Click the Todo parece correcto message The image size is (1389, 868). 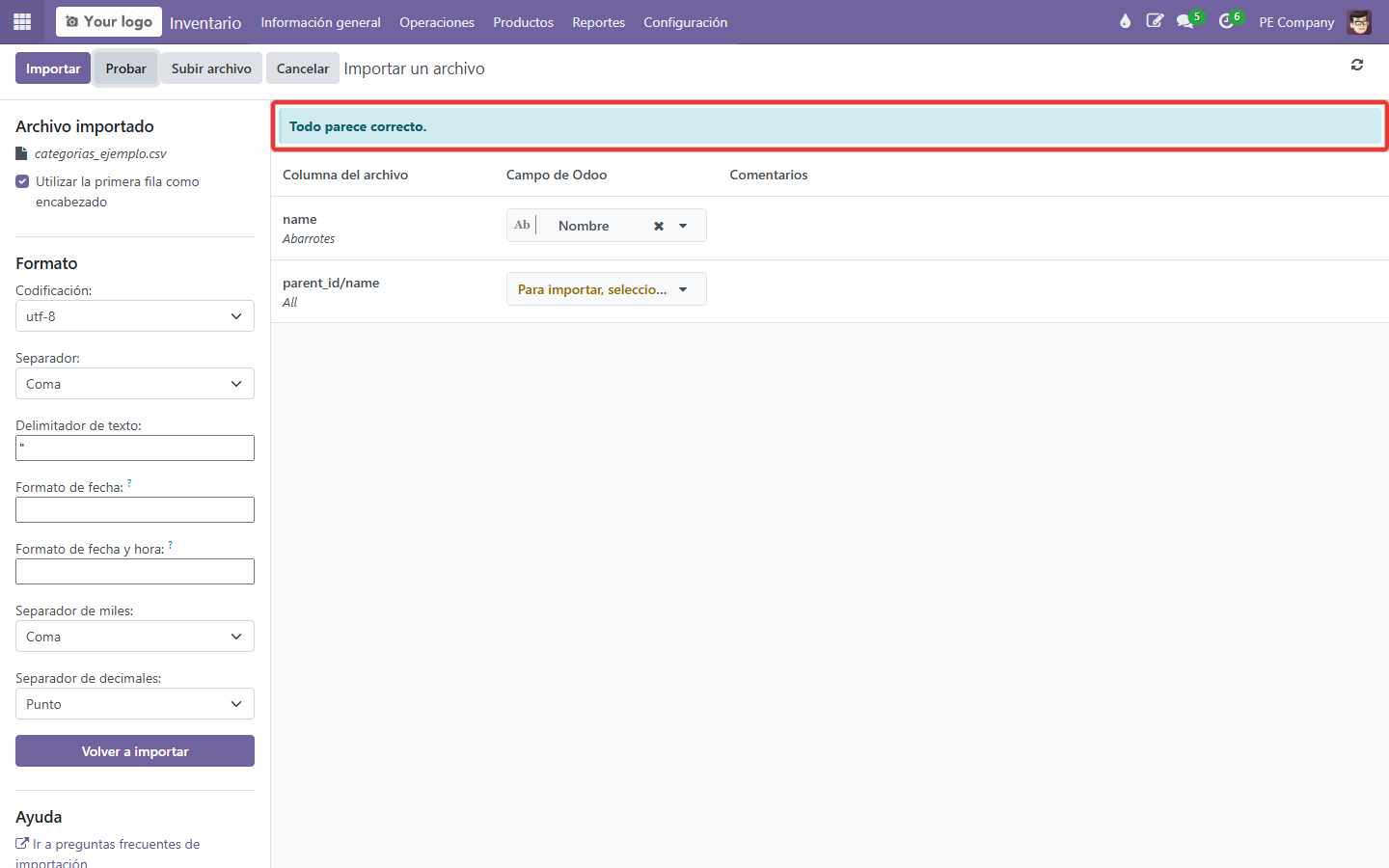358,126
